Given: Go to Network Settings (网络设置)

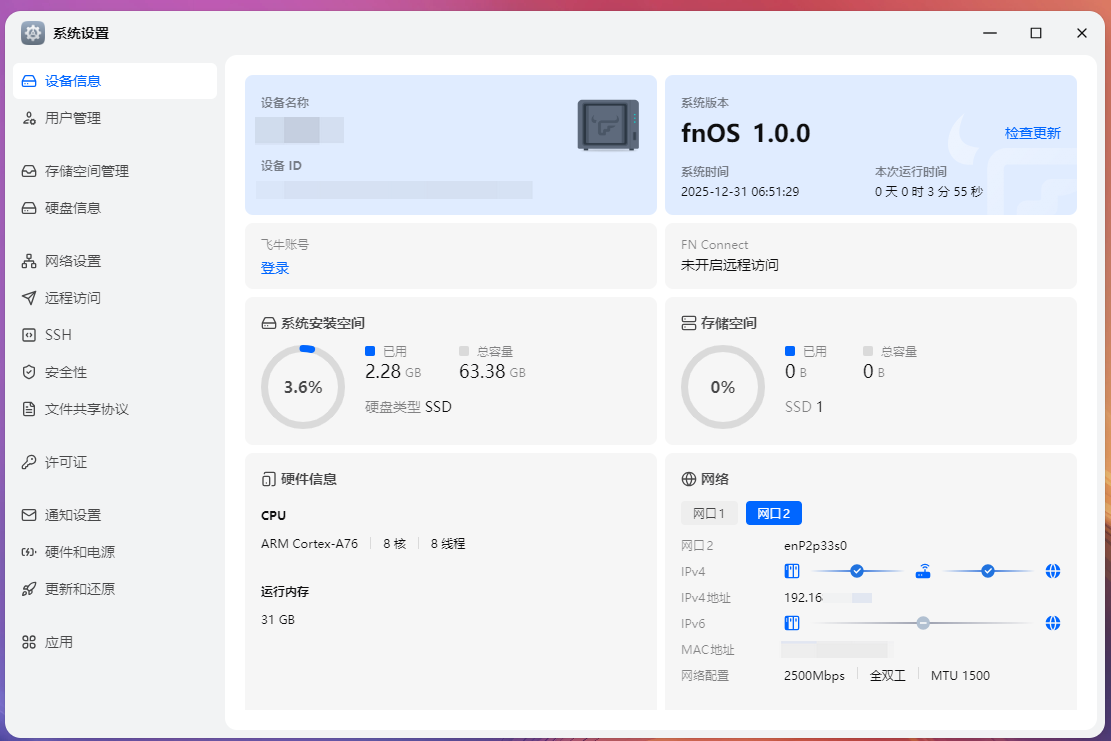Looking at the screenshot, I should (x=72, y=261).
